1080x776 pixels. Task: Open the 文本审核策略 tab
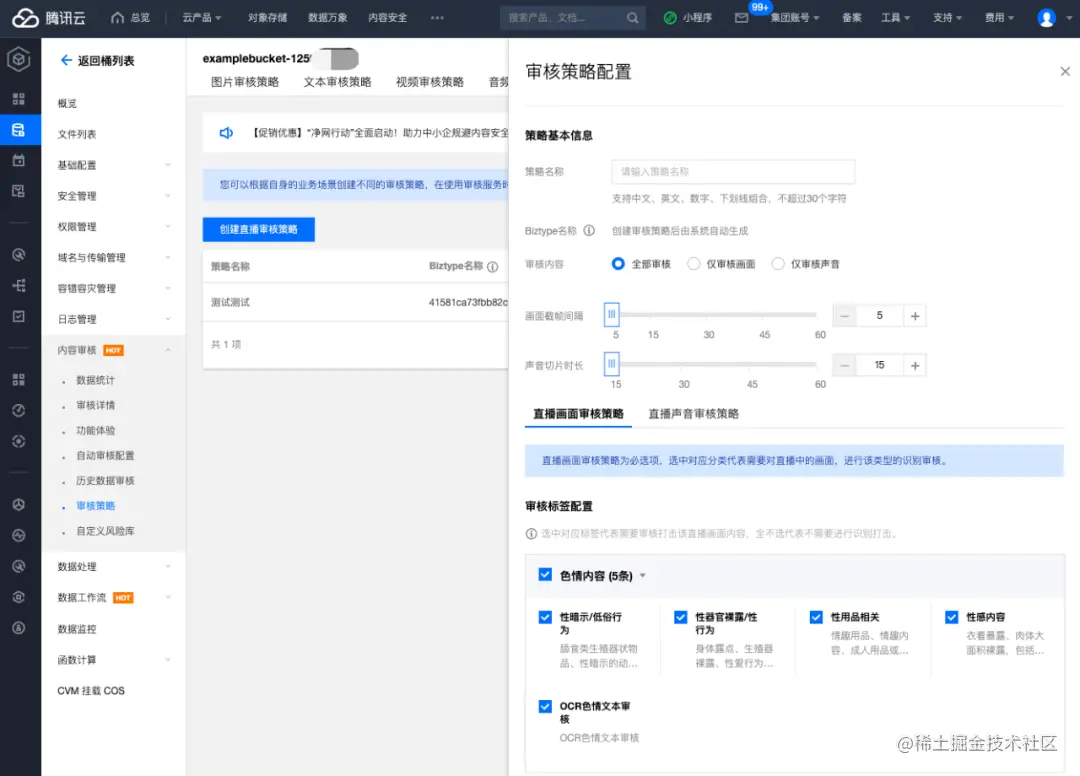coord(337,82)
